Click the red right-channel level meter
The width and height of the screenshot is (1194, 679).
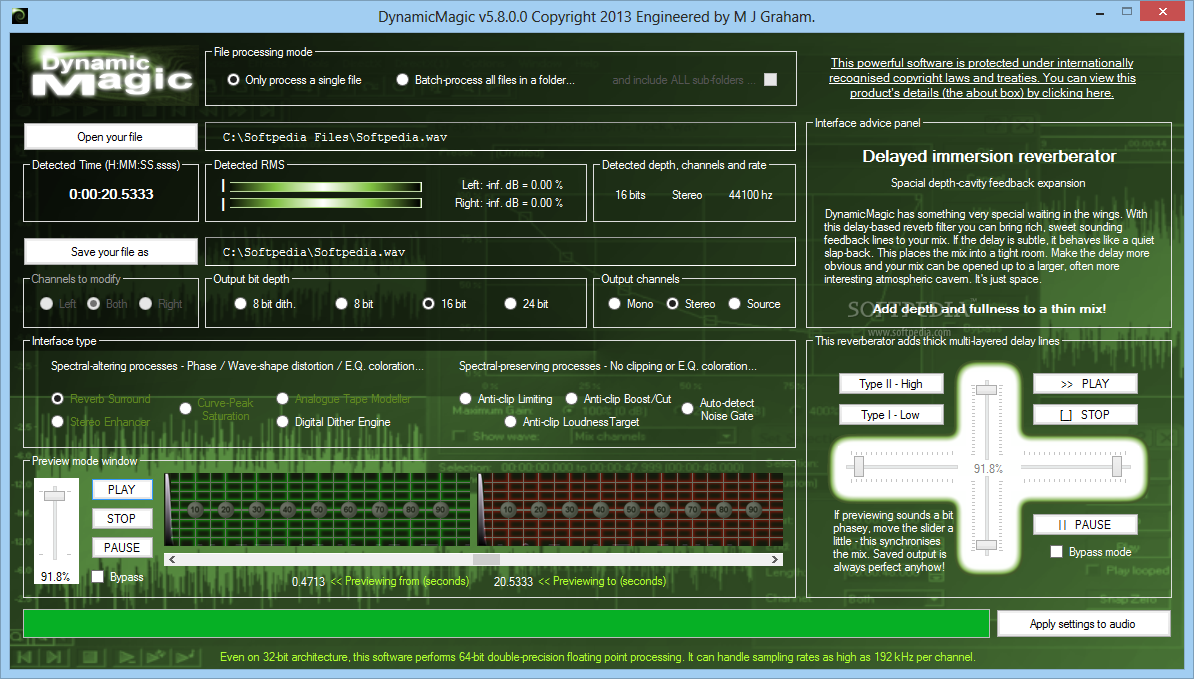631,509
